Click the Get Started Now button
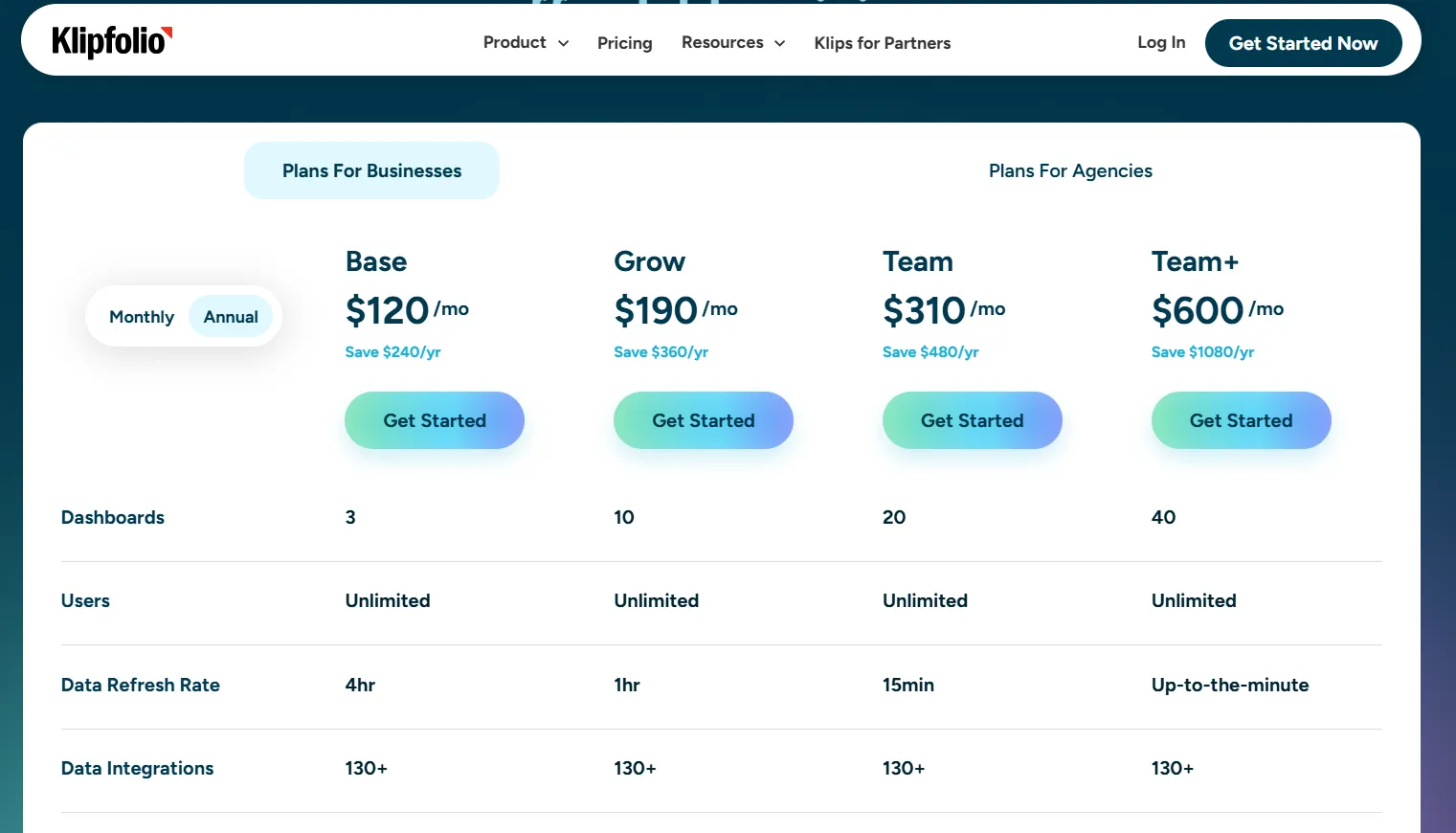This screenshot has height=833, width=1456. pyautogui.click(x=1303, y=43)
